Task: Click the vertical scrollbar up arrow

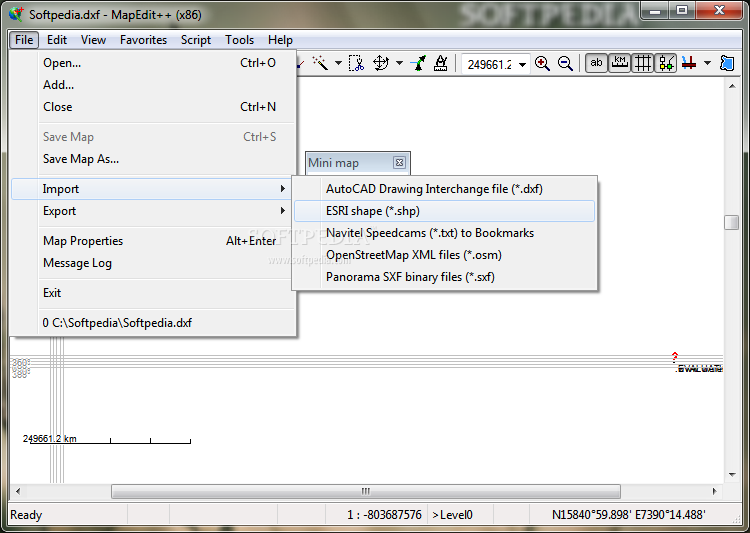Action: pyautogui.click(x=732, y=86)
